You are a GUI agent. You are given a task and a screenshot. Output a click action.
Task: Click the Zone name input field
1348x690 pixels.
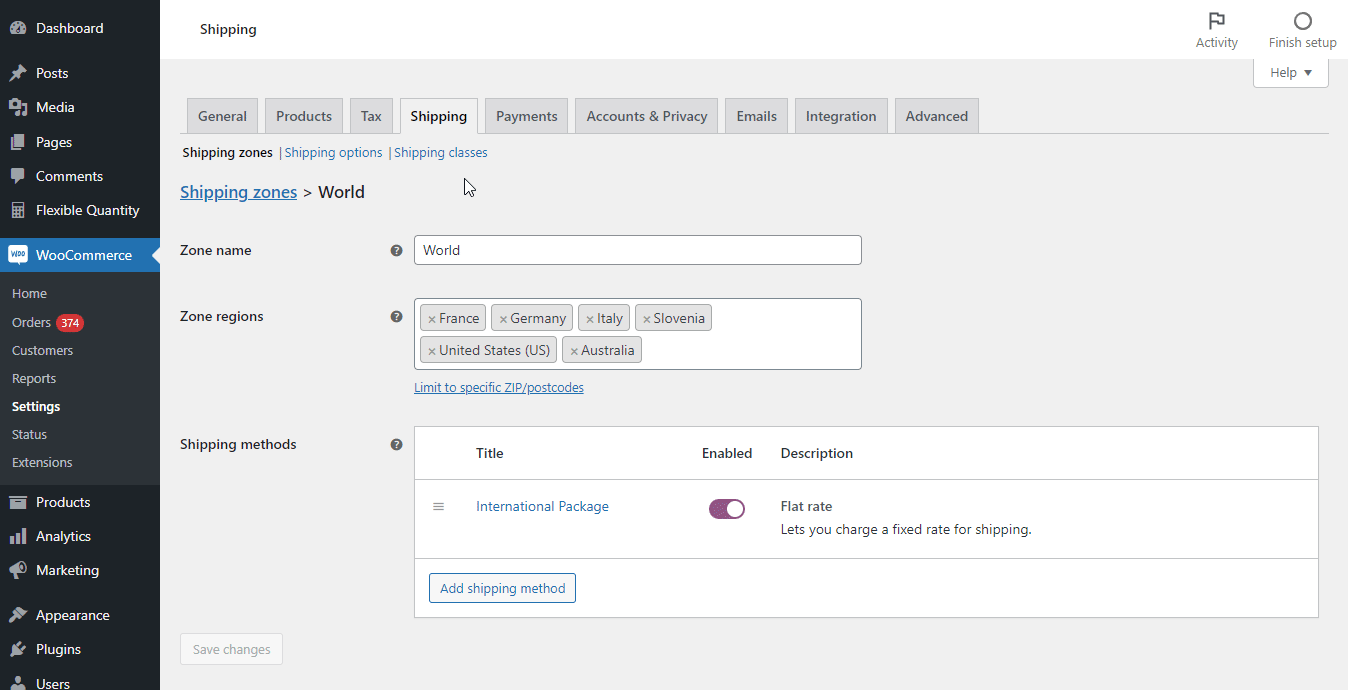[x=638, y=250]
